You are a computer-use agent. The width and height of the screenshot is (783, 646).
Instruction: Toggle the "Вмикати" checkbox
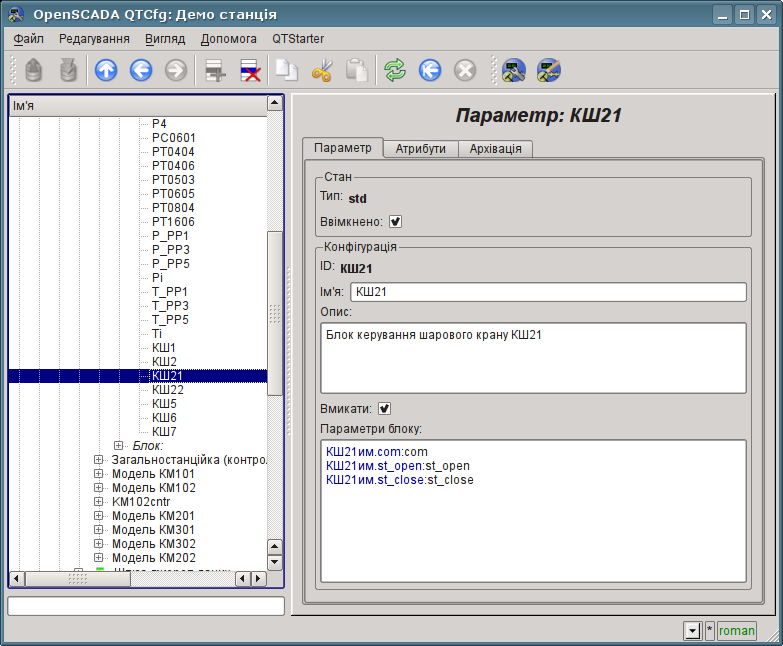[x=384, y=408]
